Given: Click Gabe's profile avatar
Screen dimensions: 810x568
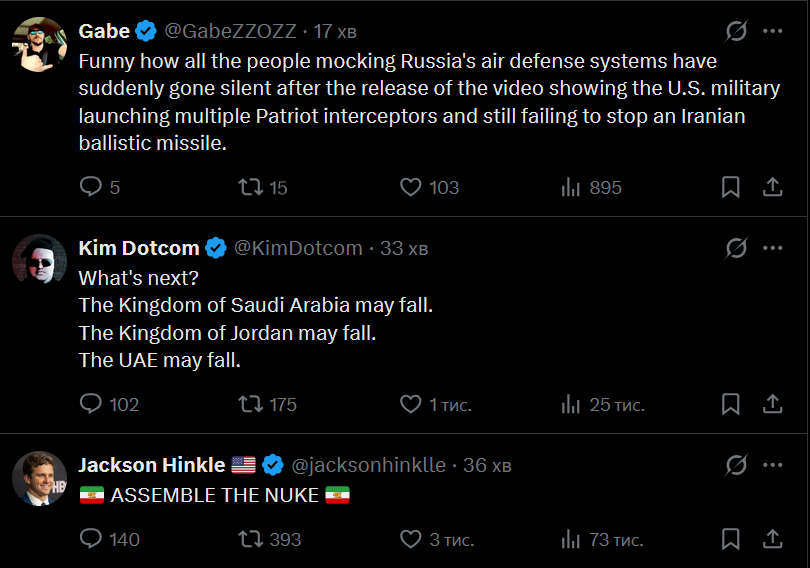Looking at the screenshot, I should [39, 45].
